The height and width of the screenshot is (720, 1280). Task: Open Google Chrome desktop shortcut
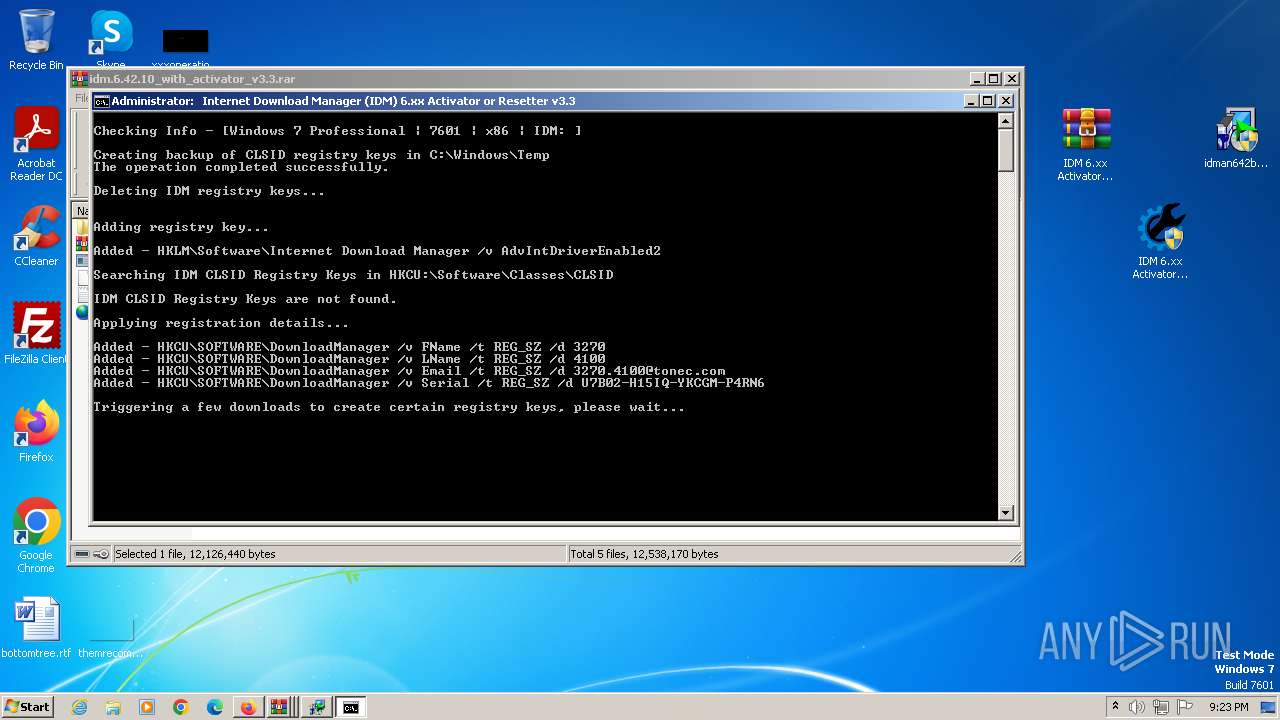pyautogui.click(x=36, y=536)
